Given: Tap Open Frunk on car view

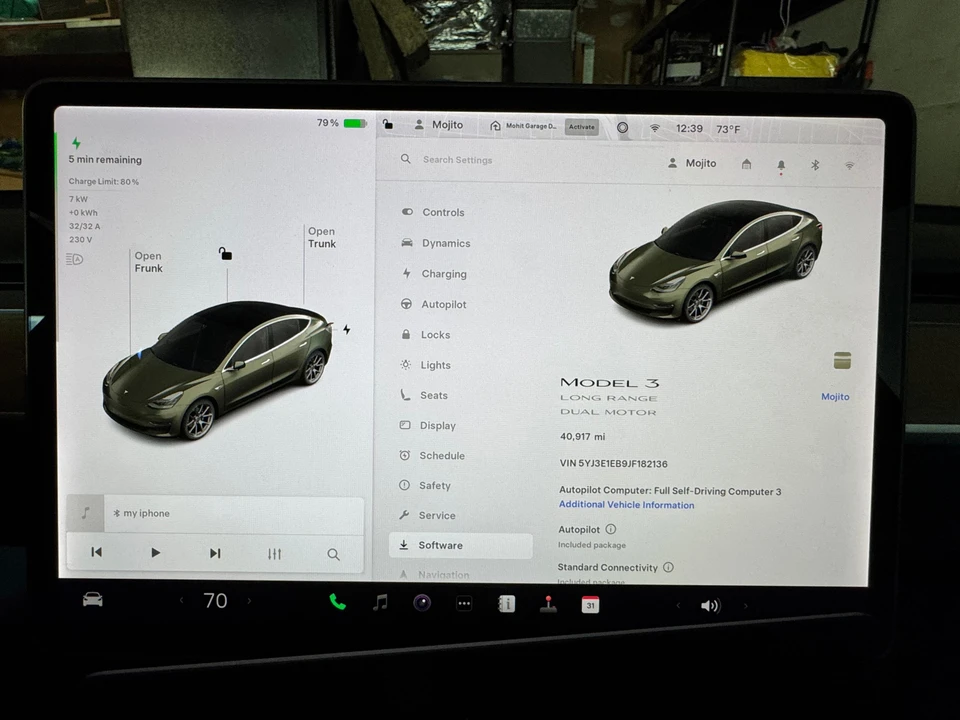Looking at the screenshot, I should click(x=148, y=262).
